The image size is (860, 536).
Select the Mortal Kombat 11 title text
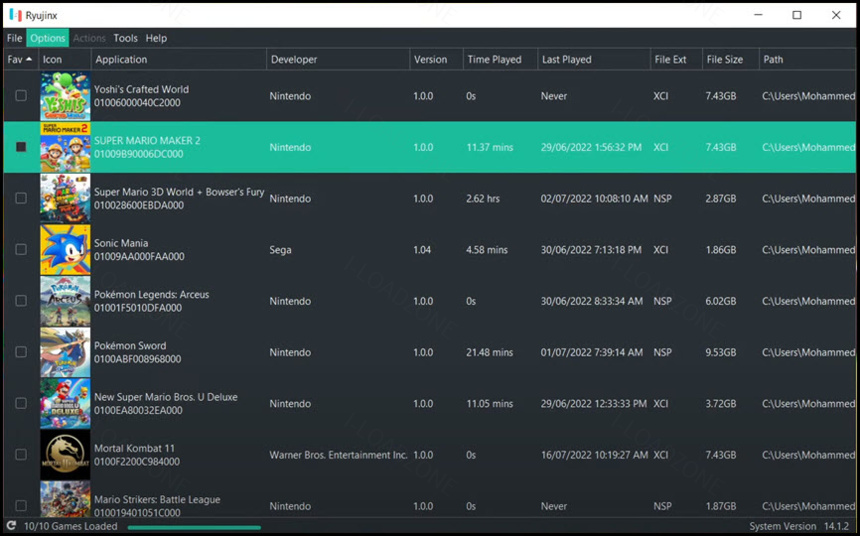point(134,448)
